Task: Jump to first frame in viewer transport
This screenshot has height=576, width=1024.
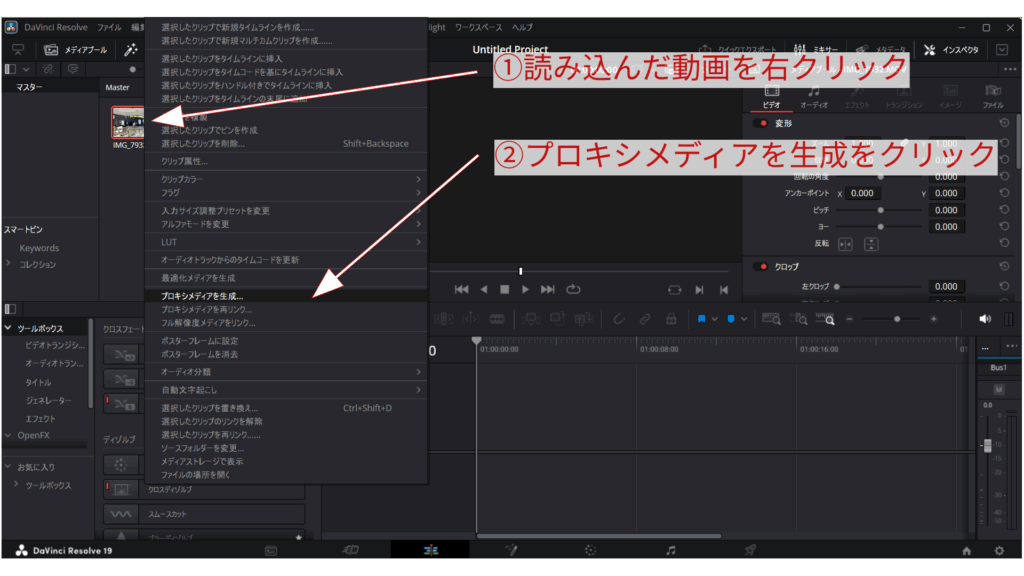Action: [461, 289]
